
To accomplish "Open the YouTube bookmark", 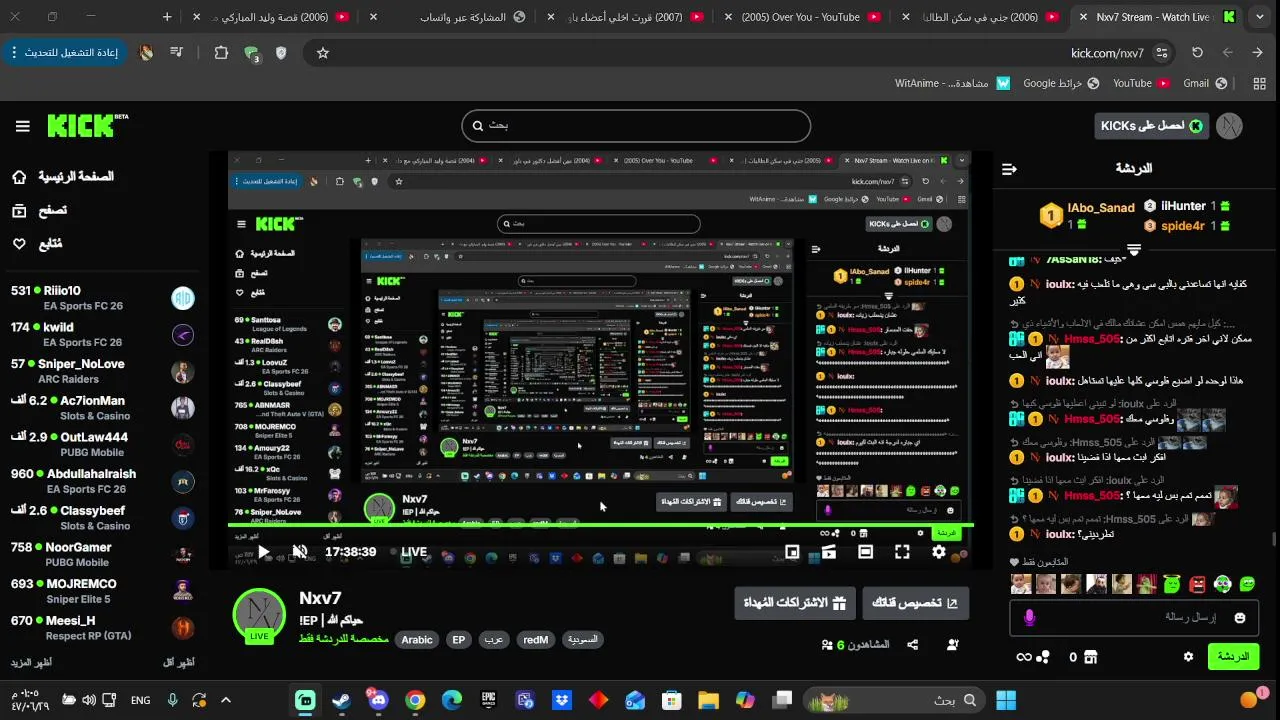I will coord(1142,84).
